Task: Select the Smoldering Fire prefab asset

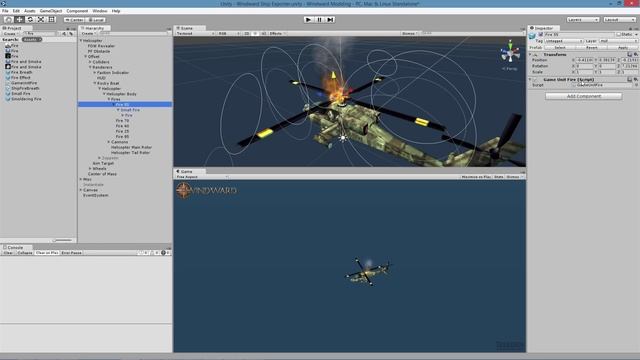Action: (x=26, y=99)
